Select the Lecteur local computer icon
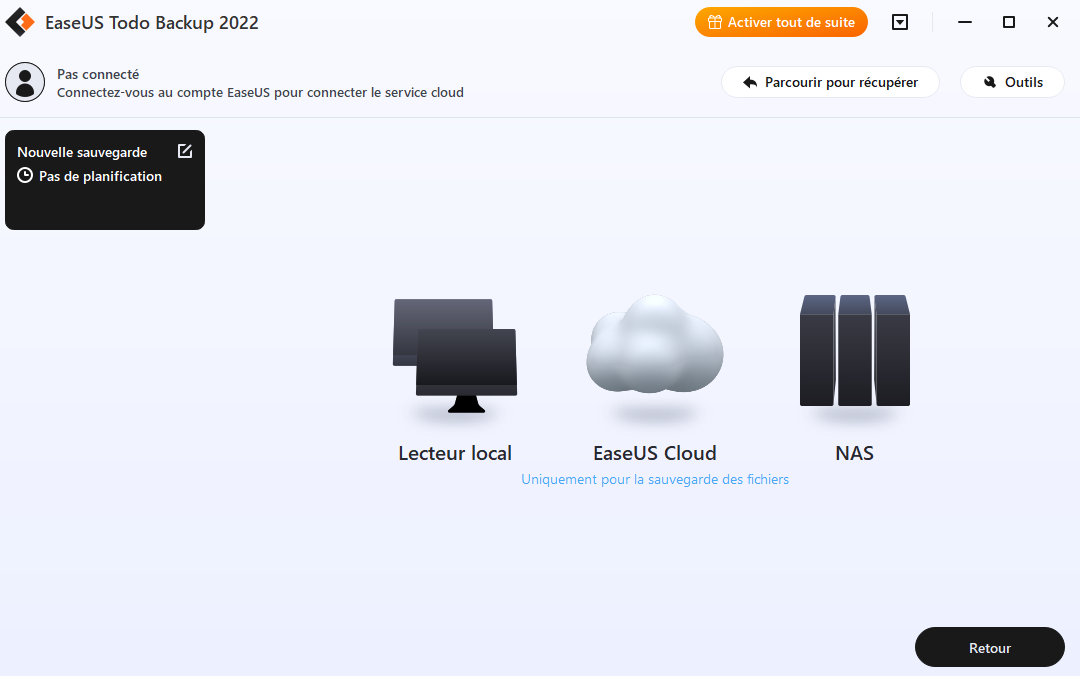The image size is (1080, 676). pyautogui.click(x=455, y=356)
